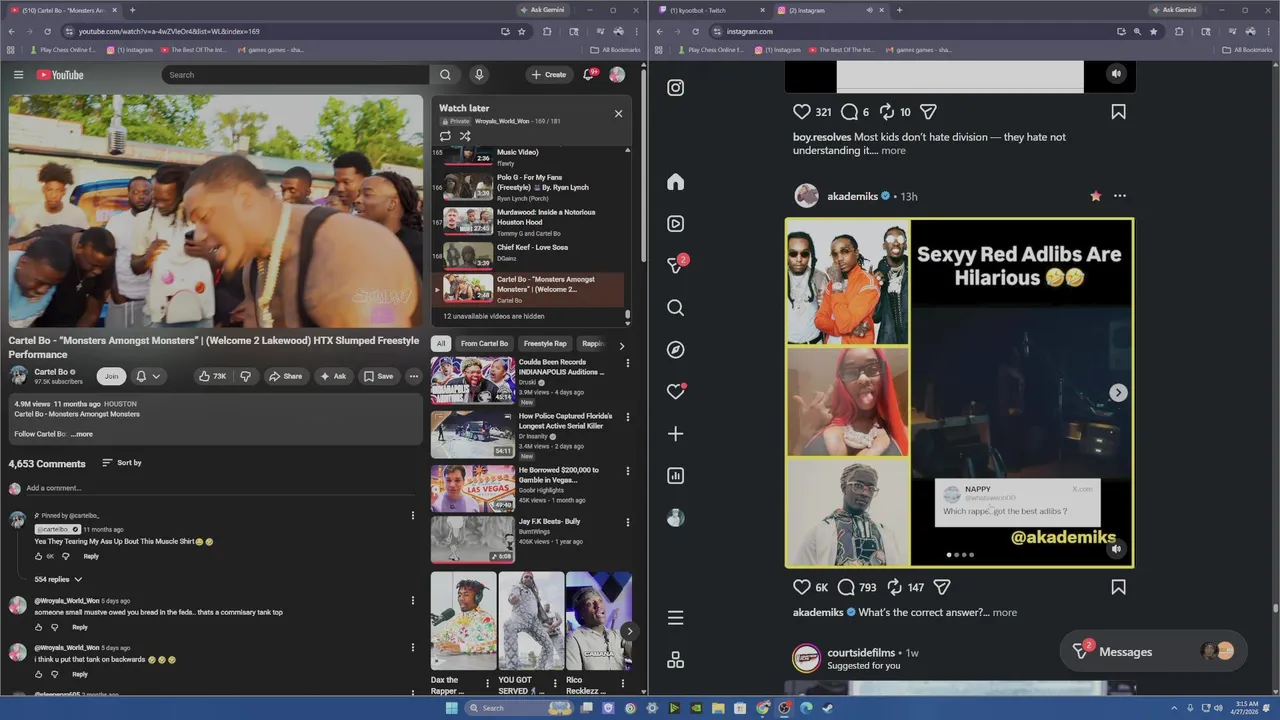Expand akademiks caption with more
Screen dimensions: 1280x720
[1005, 613]
